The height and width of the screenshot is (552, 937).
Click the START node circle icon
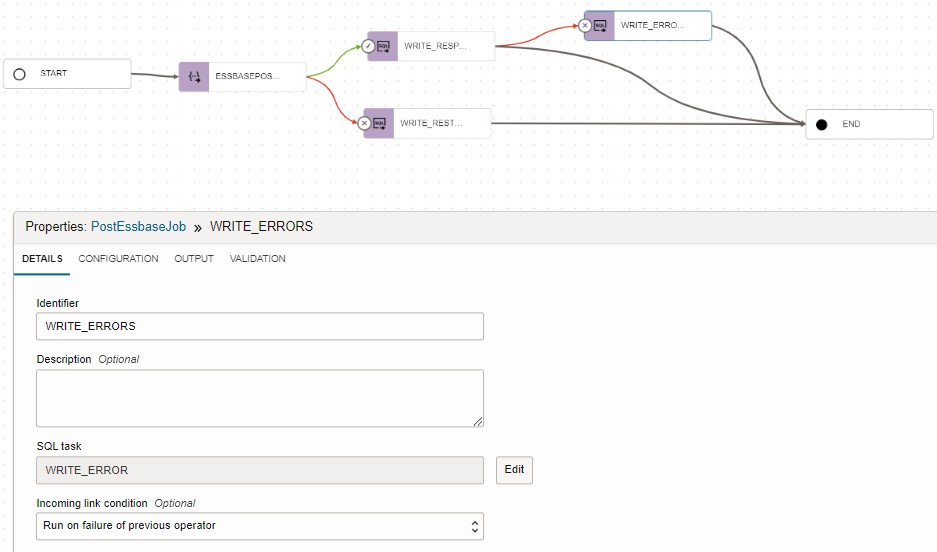coord(19,74)
